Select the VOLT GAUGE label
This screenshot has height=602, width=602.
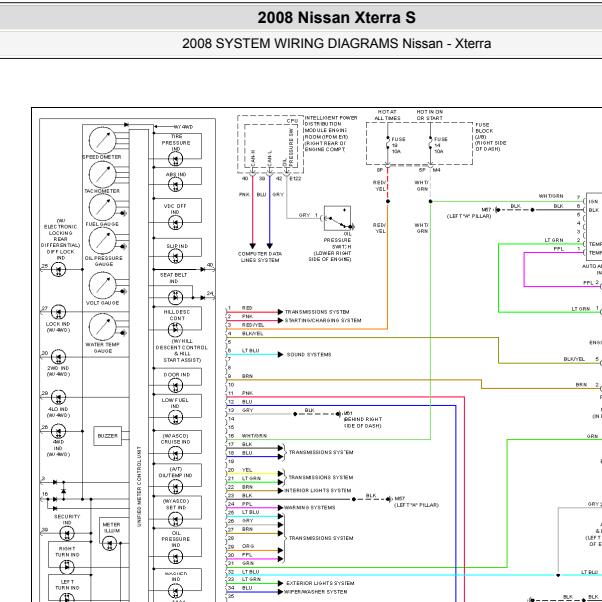click(x=103, y=303)
